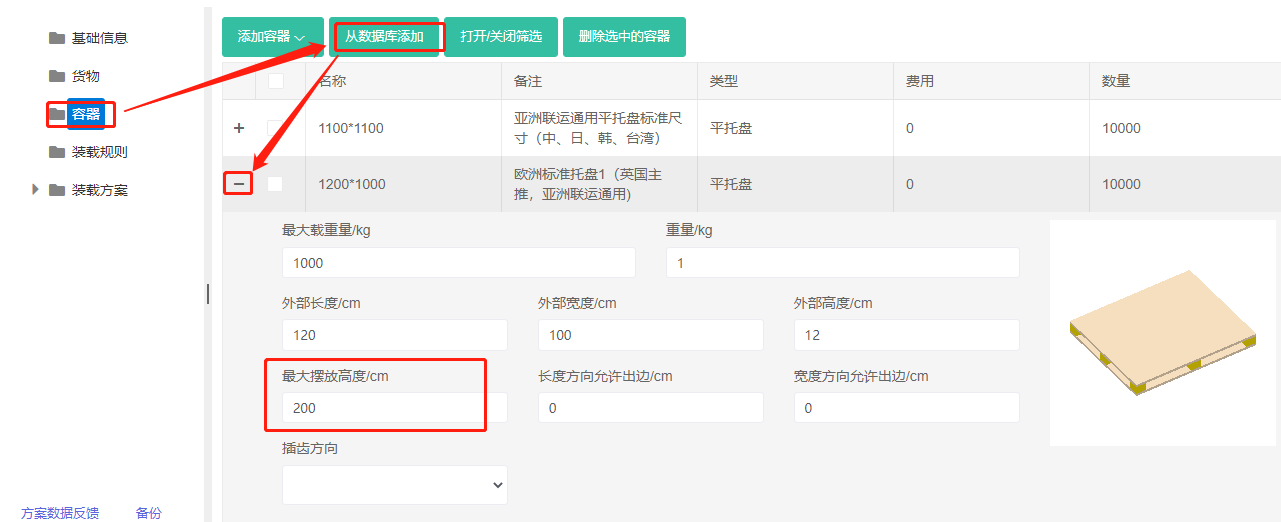
Task: Check the 1200*1000 container row checkbox
Action: point(275,184)
